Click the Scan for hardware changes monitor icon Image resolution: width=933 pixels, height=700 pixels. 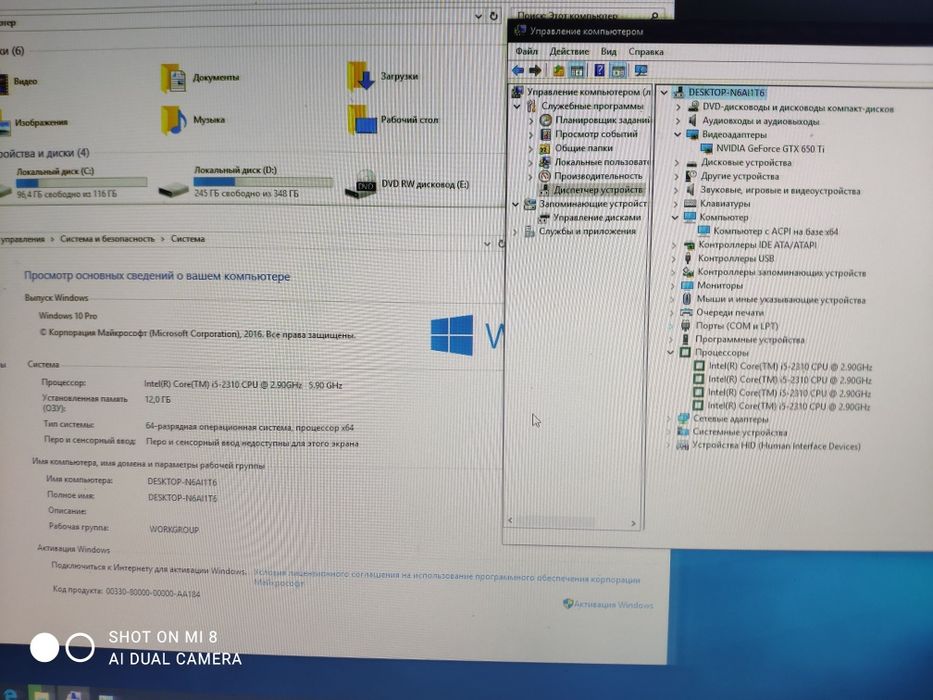click(641, 71)
